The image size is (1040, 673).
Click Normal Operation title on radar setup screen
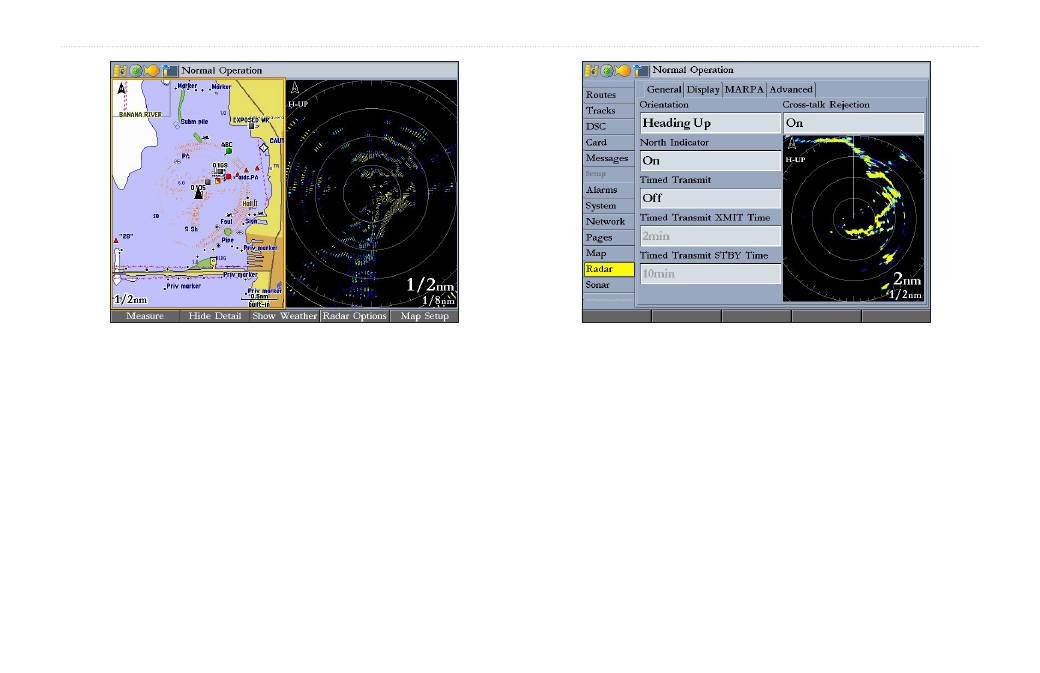pos(692,70)
